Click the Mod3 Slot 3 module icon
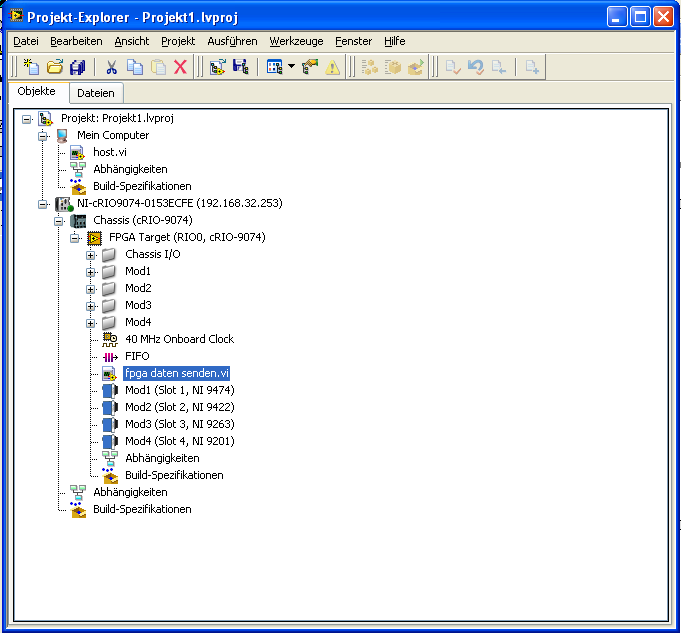This screenshot has width=681, height=633. click(110, 424)
